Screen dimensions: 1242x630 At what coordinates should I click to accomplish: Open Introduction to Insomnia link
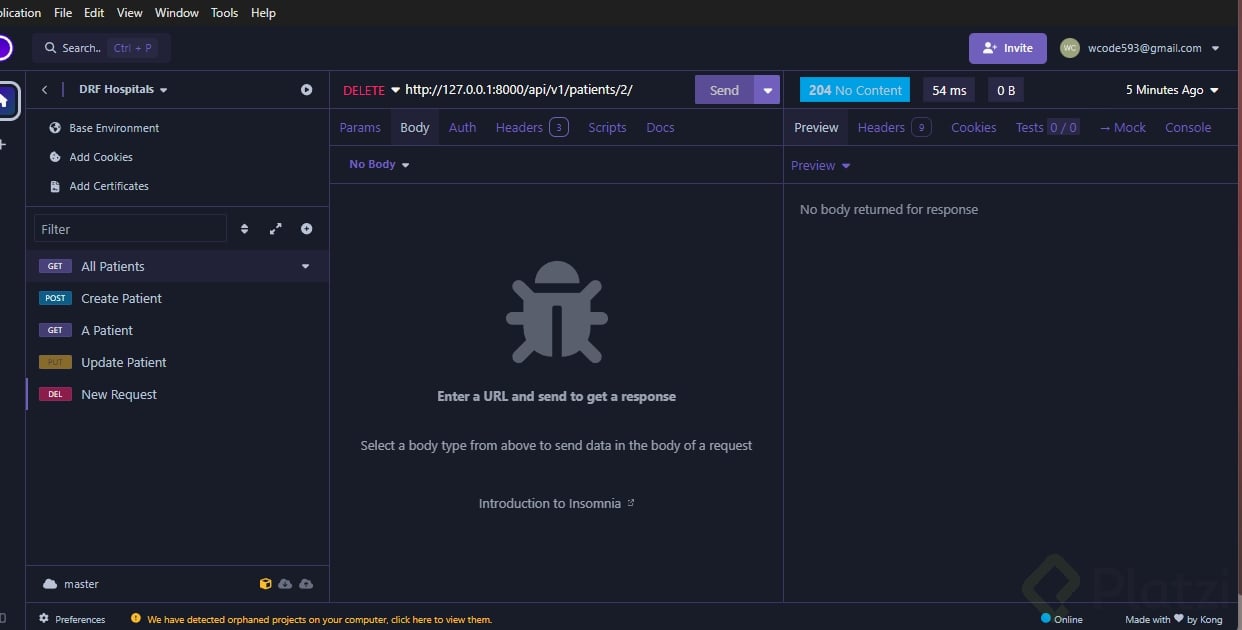coord(556,503)
